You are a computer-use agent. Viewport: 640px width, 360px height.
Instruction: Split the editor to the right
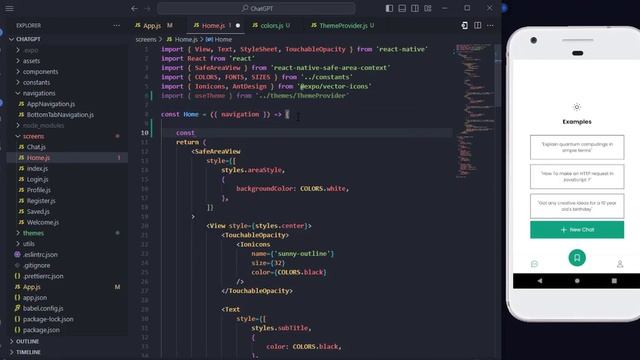tap(478, 25)
